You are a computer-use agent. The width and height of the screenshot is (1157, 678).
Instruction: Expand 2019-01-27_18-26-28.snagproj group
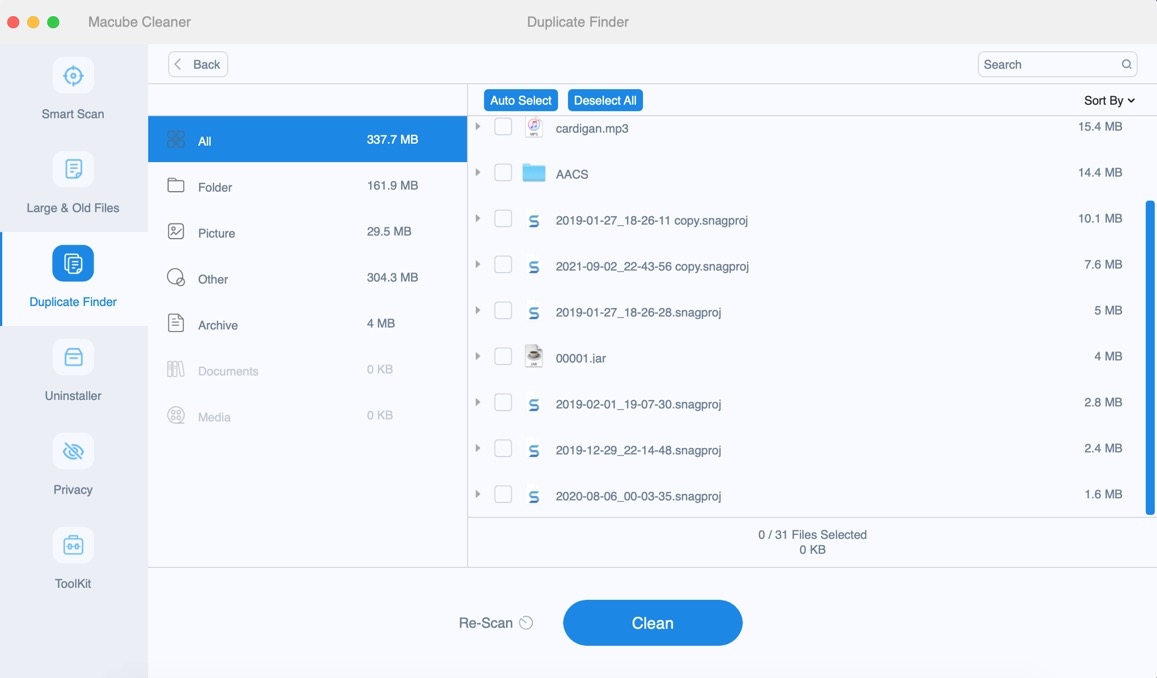pos(477,311)
